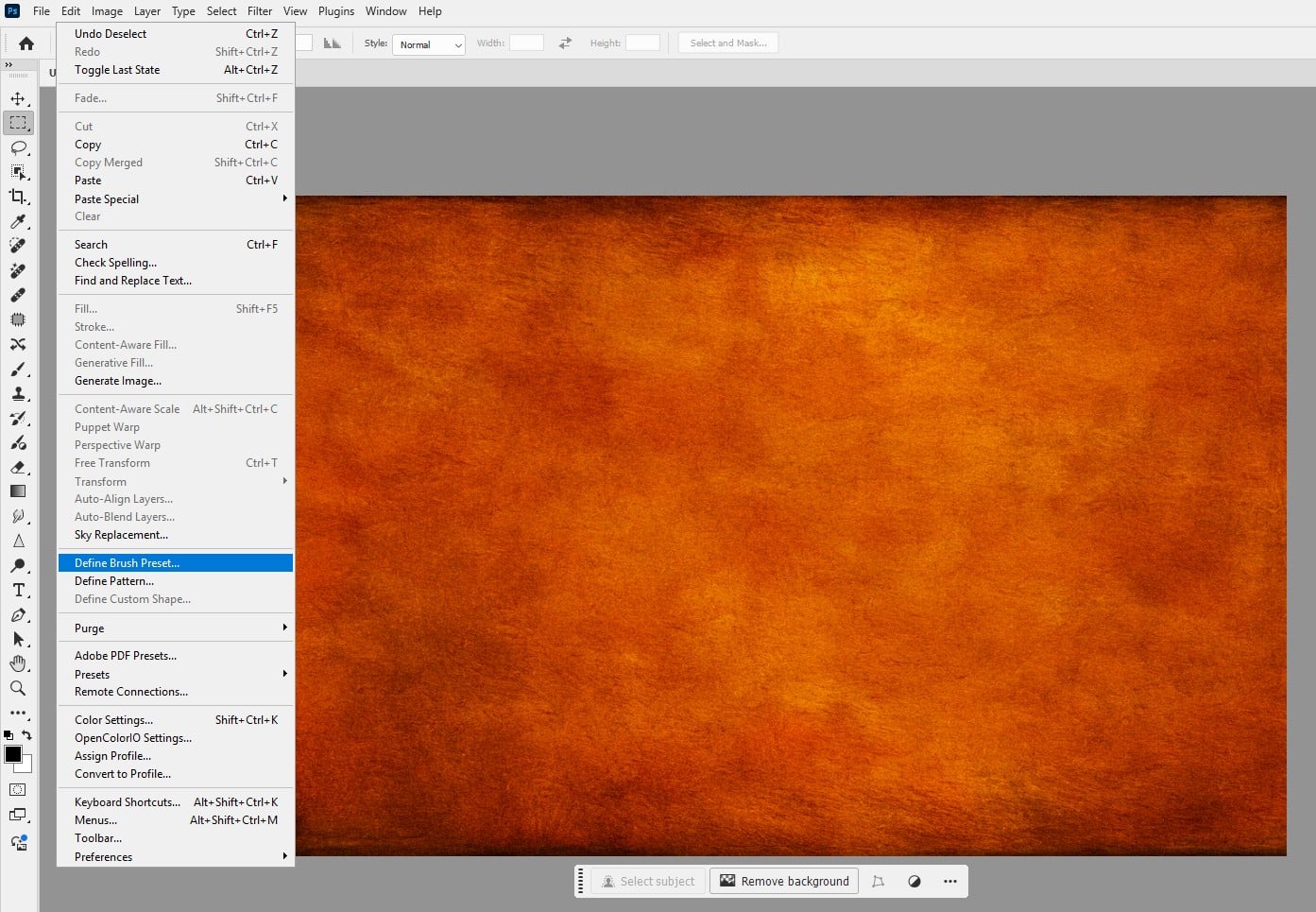Toggle Quick Mask mode
Viewport: 1316px width, 912px height.
click(18, 789)
